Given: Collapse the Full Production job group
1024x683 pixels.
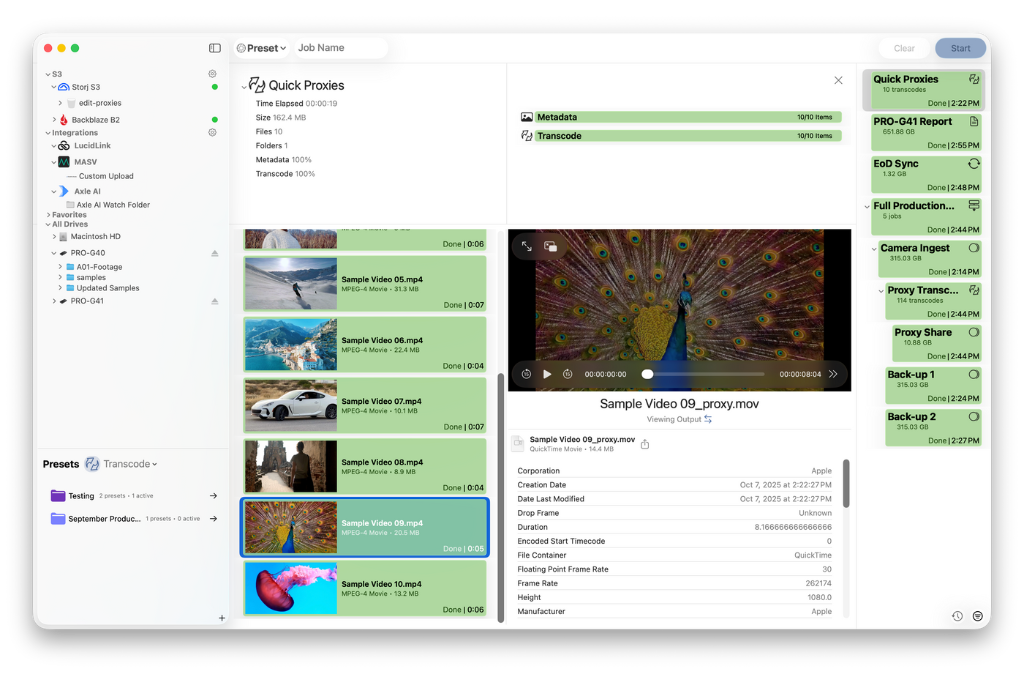Looking at the screenshot, I should point(866,206).
